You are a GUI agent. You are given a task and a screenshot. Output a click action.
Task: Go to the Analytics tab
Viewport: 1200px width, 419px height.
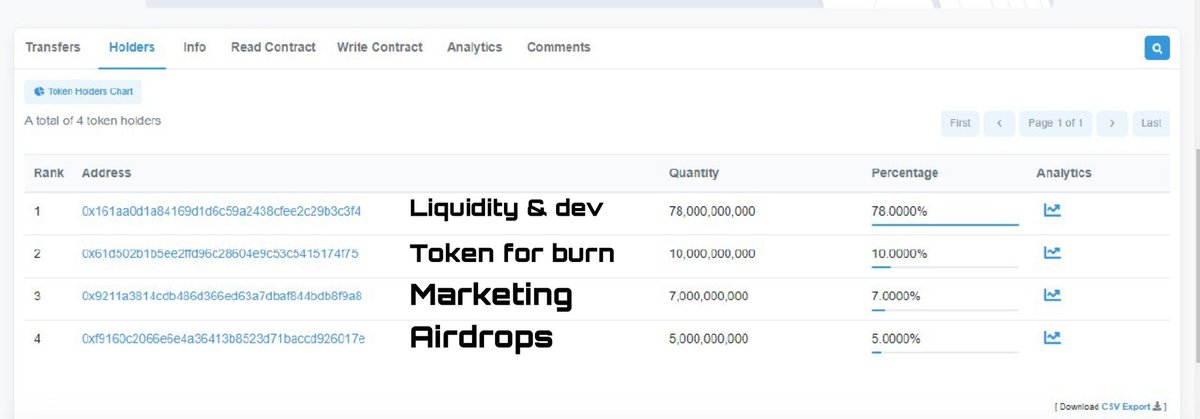tap(475, 47)
